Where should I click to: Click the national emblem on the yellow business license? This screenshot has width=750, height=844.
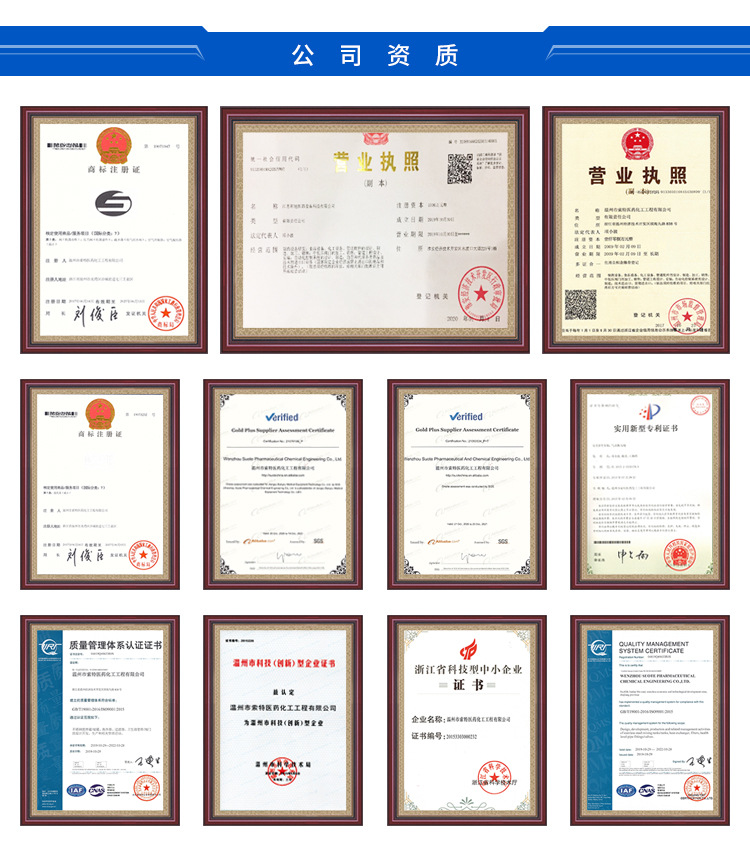[x=637, y=144]
